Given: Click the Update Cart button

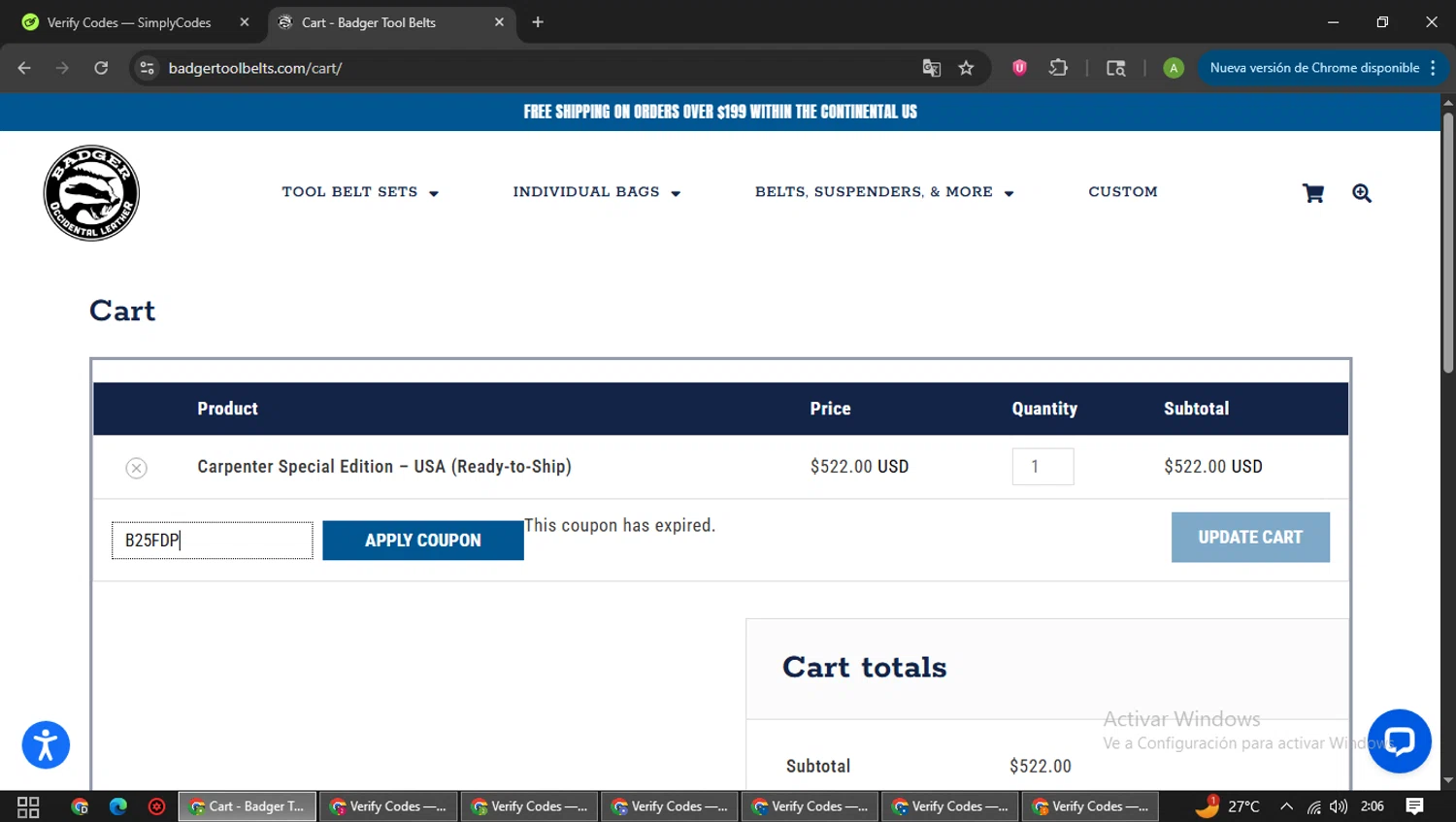Looking at the screenshot, I should point(1250,538).
